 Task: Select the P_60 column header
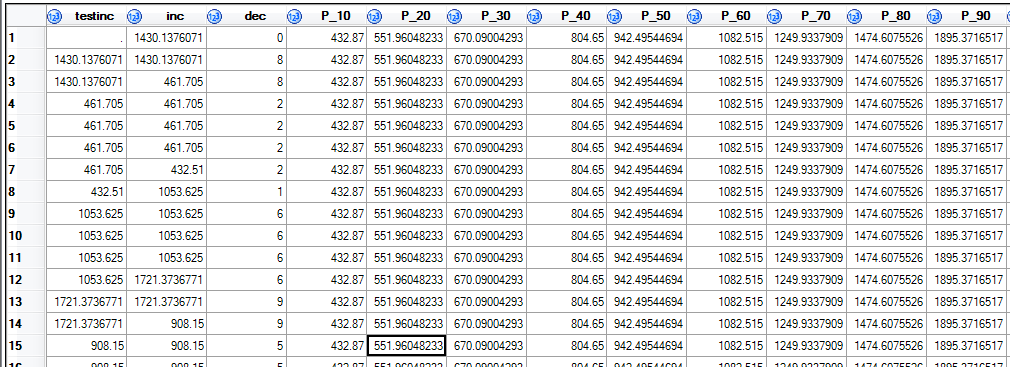coord(727,15)
